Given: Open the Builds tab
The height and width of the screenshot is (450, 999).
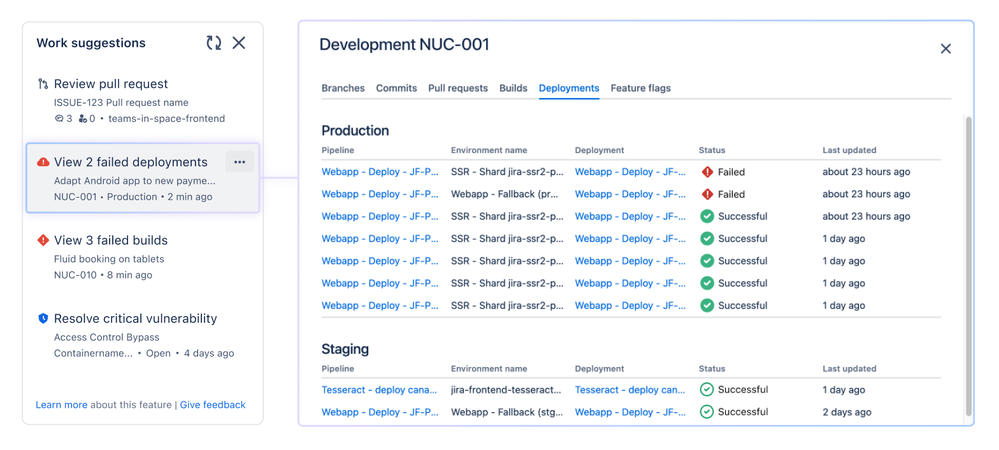Looking at the screenshot, I should [514, 88].
